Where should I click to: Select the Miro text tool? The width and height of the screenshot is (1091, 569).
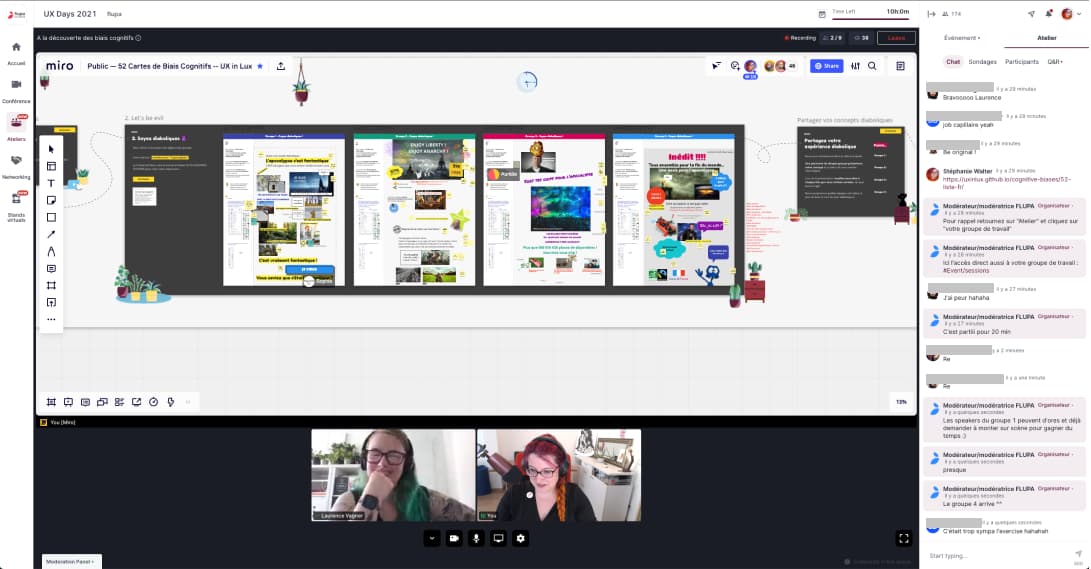[x=51, y=183]
